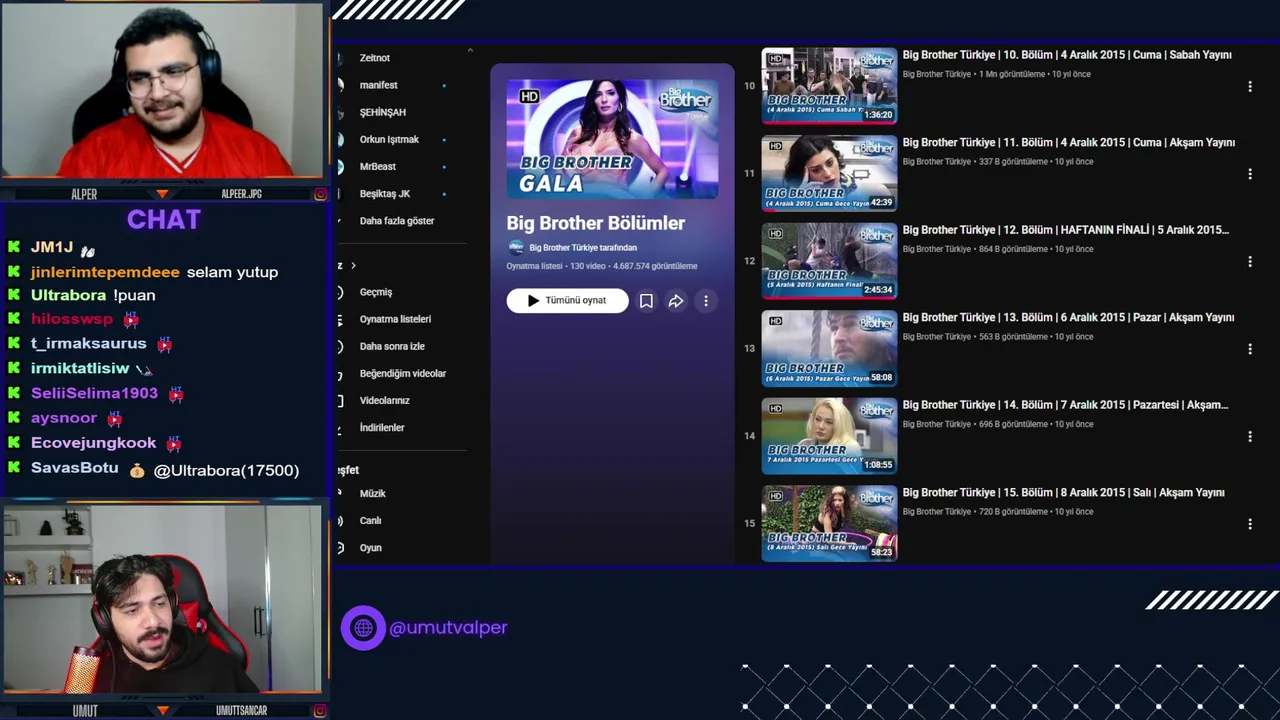The width and height of the screenshot is (1280, 720).
Task: Open İndirilenler downloads page
Action: pyautogui.click(x=382, y=427)
